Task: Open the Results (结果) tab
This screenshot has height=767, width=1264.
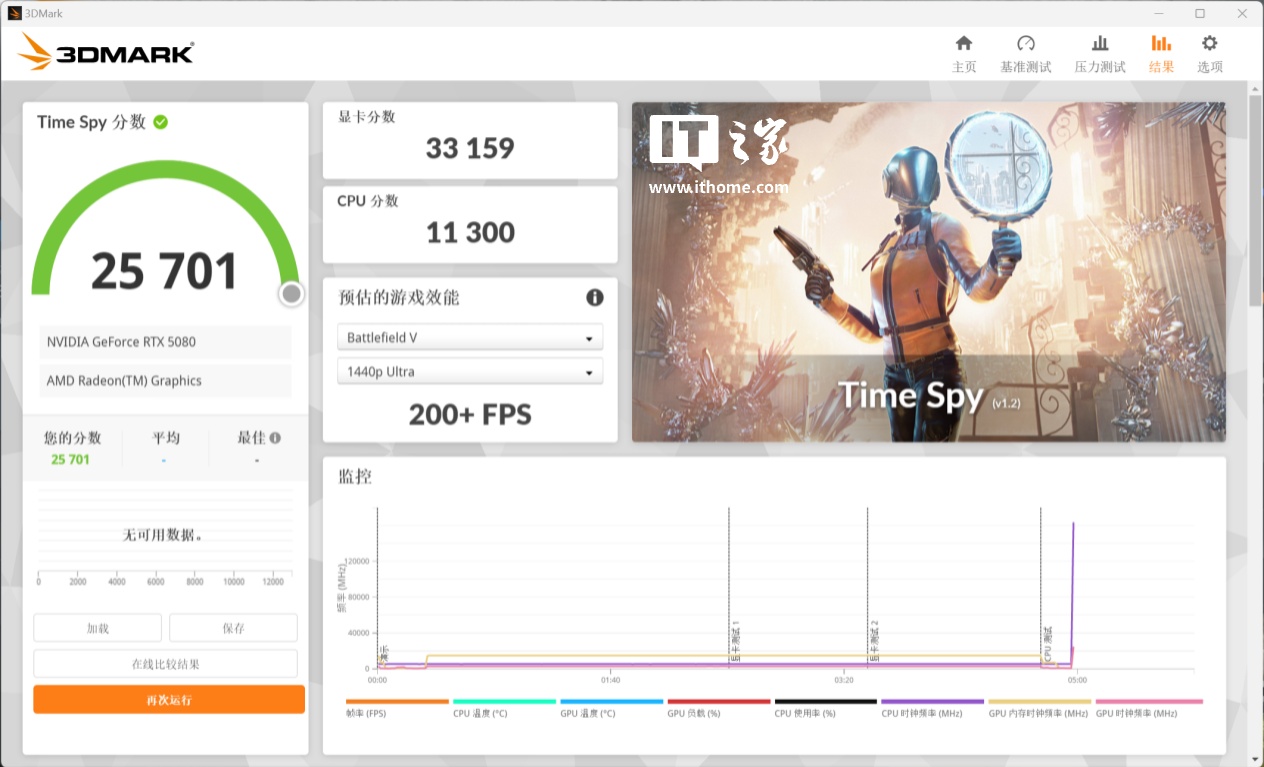Action: click(x=1161, y=54)
